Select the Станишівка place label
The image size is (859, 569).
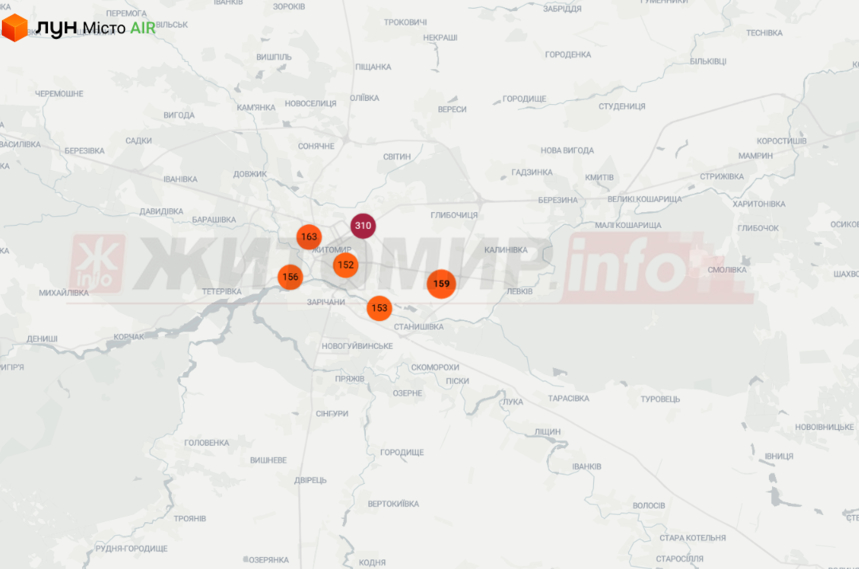coord(419,327)
